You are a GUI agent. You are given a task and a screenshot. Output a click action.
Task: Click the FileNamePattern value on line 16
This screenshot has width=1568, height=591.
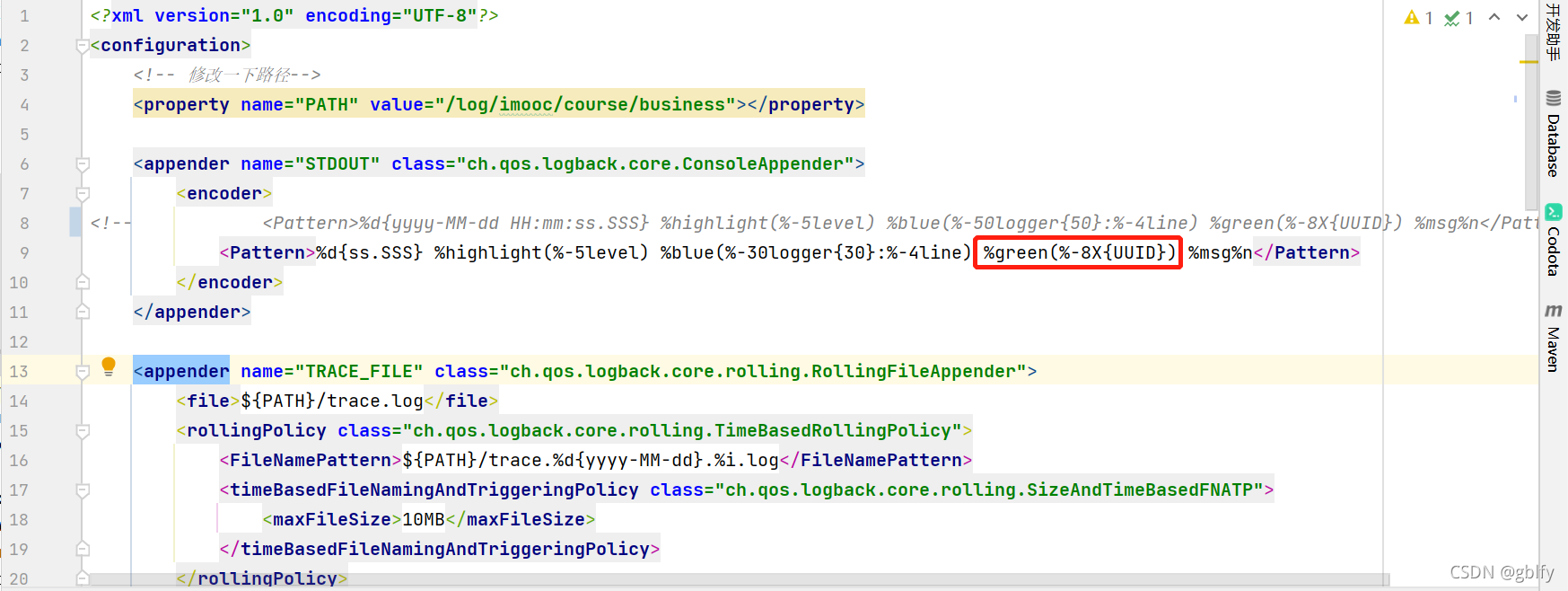(x=591, y=461)
